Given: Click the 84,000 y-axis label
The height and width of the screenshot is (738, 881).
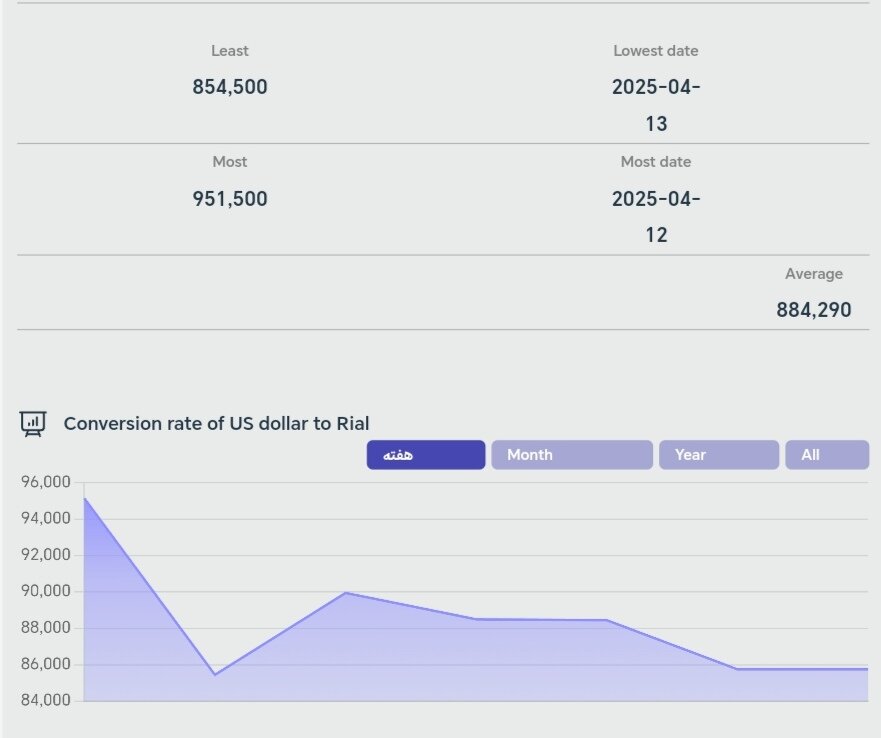Looking at the screenshot, I should 45,700.
